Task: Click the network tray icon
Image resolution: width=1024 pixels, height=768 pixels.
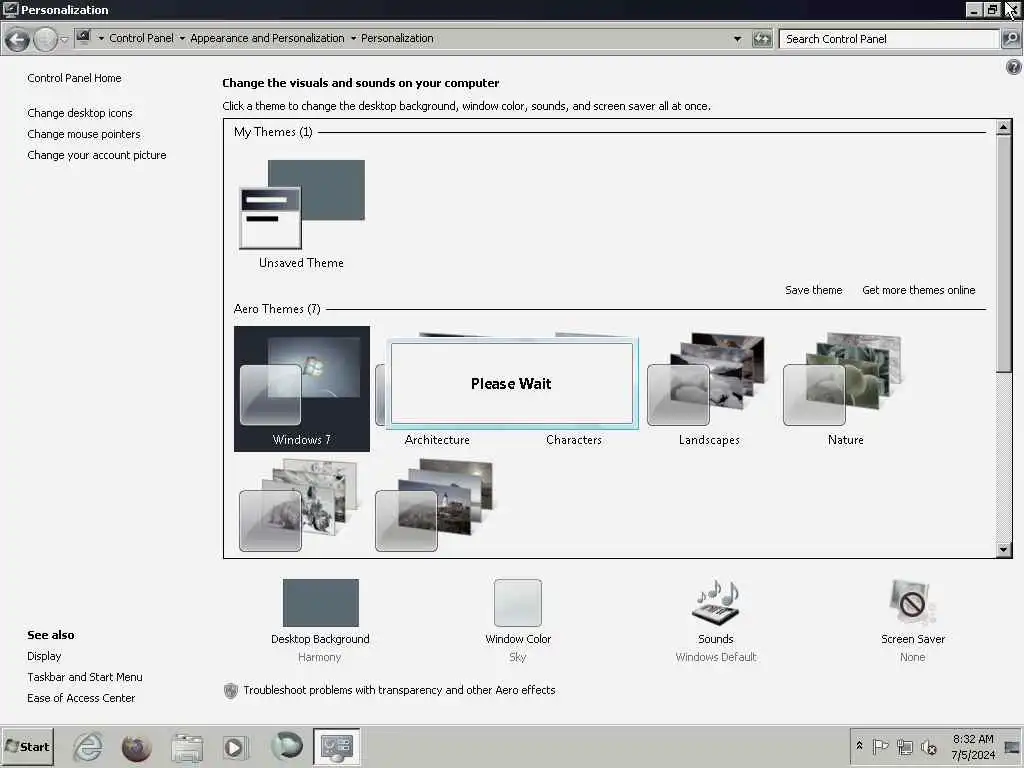Action: (904, 746)
